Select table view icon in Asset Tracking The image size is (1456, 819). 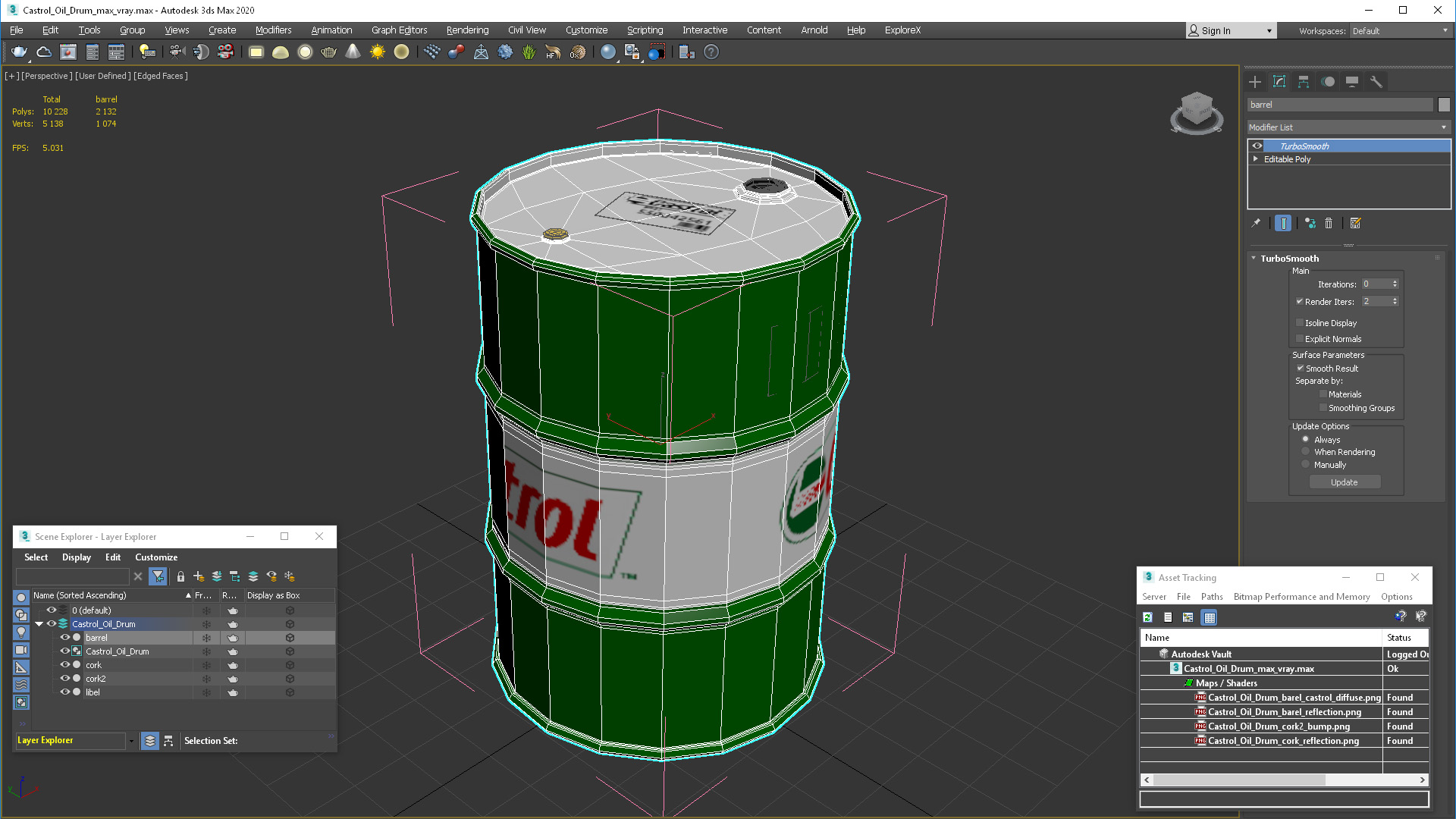coord(1210,617)
